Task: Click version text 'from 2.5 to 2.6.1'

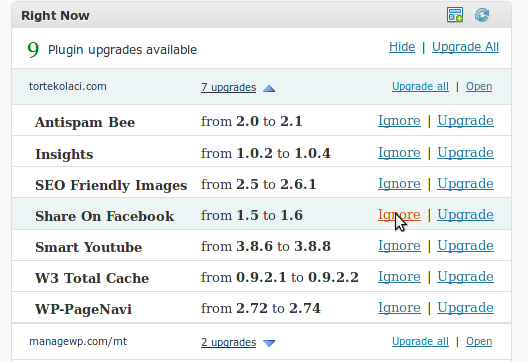Action: click(259, 185)
